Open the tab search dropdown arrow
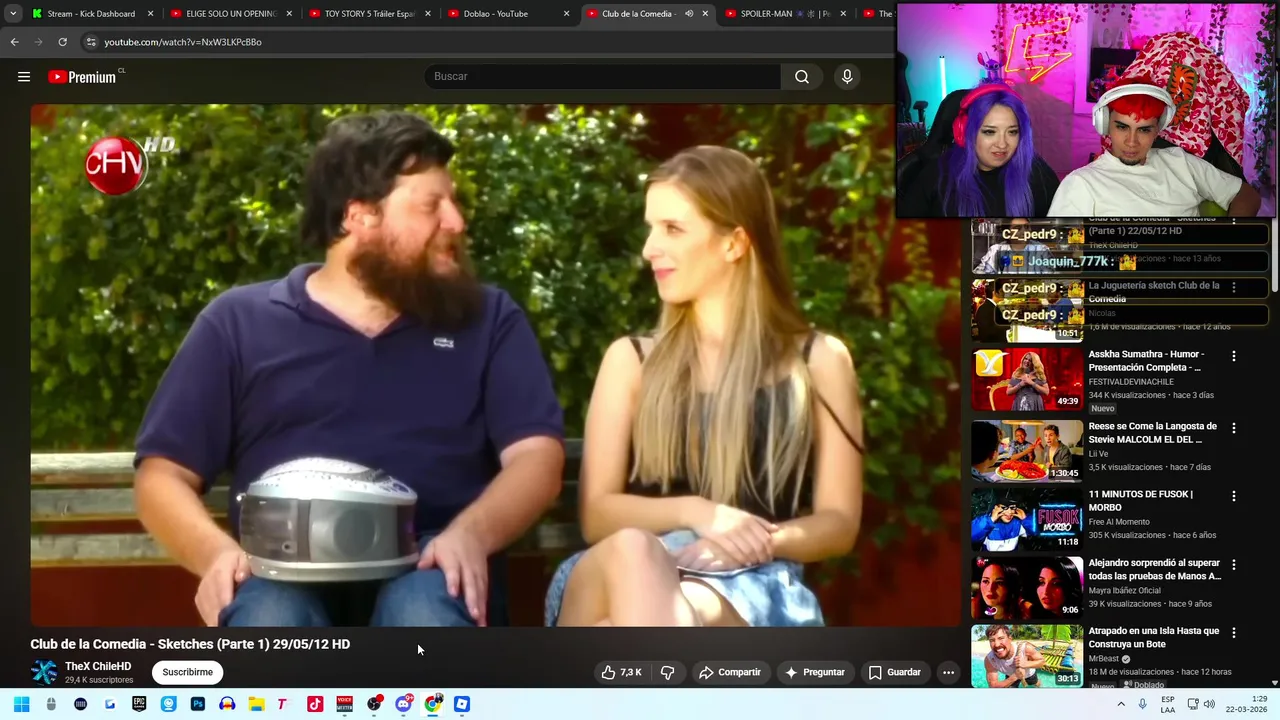Image resolution: width=1280 pixels, height=720 pixels. click(x=13, y=14)
